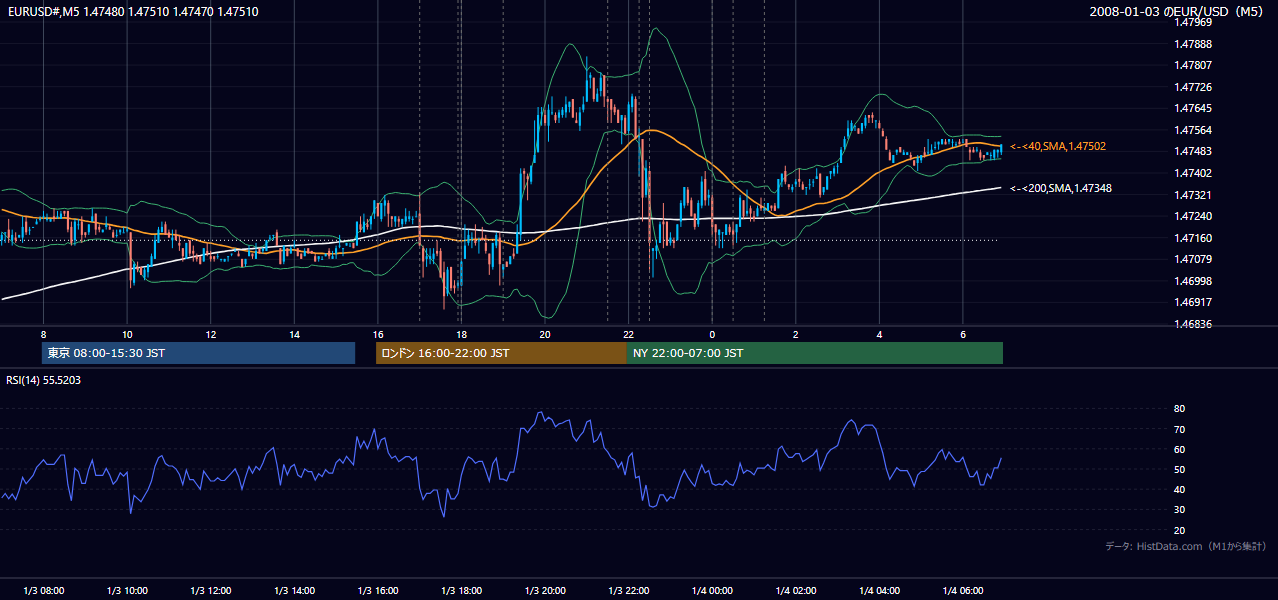Click price axis value 1.47564
This screenshot has width=1278, height=600.
tap(1194, 130)
